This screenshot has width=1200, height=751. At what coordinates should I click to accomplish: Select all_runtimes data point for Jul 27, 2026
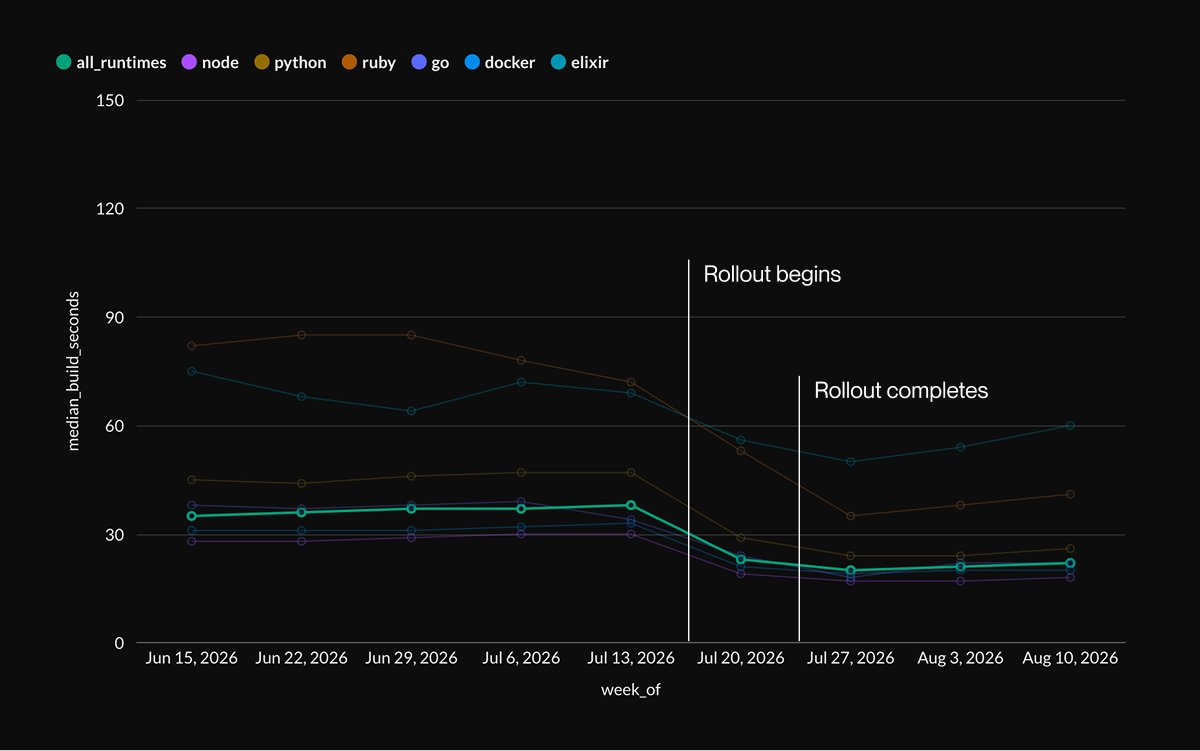850,570
